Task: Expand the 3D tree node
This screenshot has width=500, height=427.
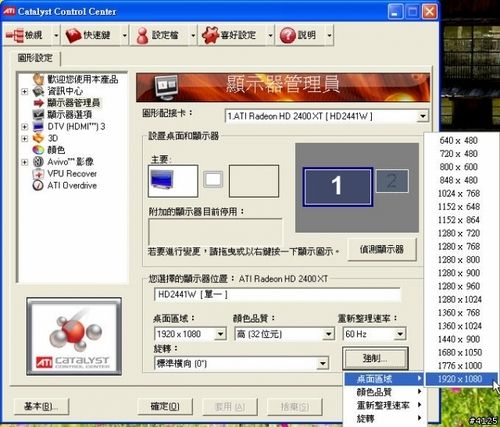Action: [x=24, y=138]
